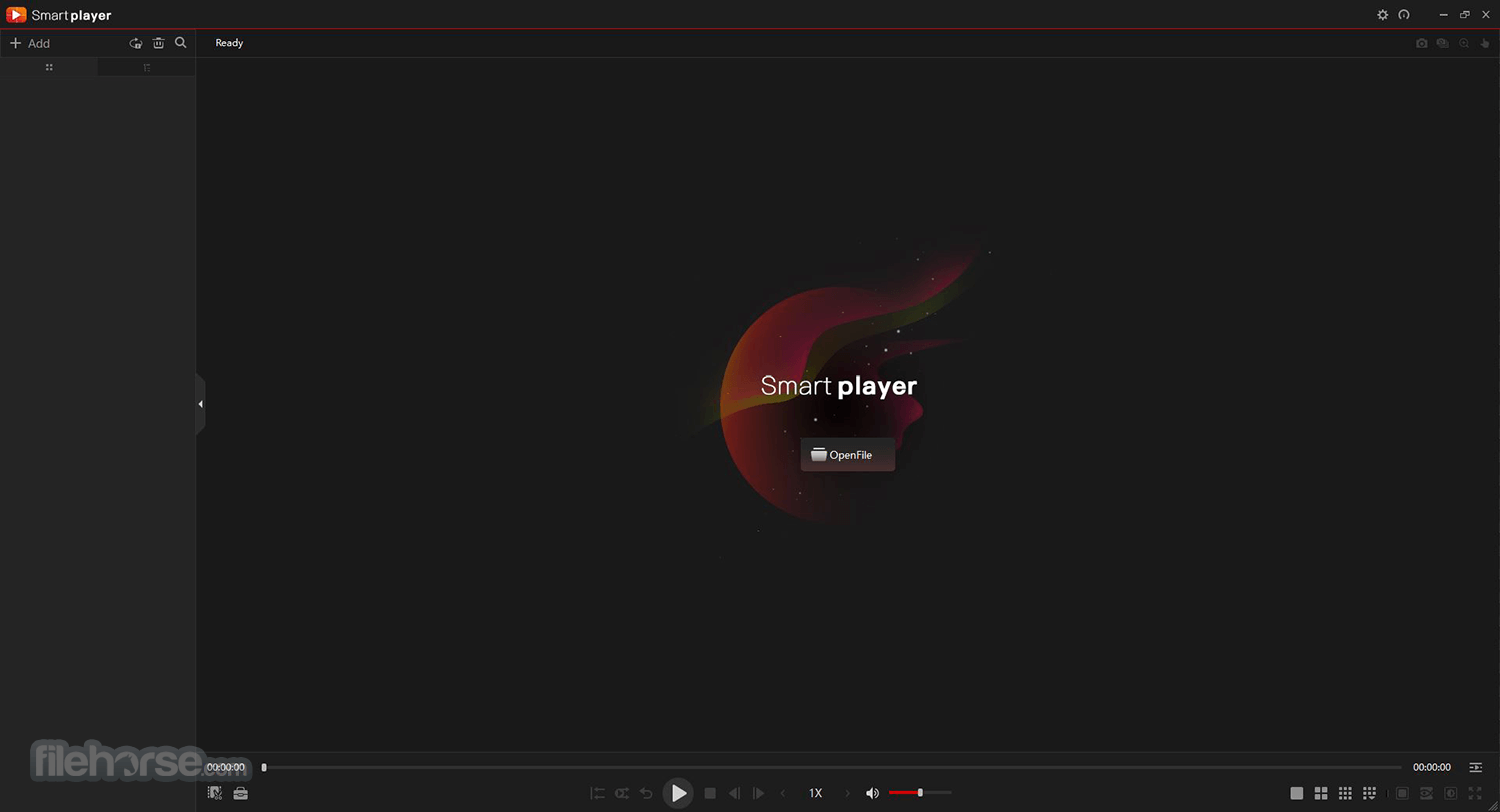Viewport: 1500px width, 812px height.
Task: Click the OpenFile button
Action: point(847,455)
